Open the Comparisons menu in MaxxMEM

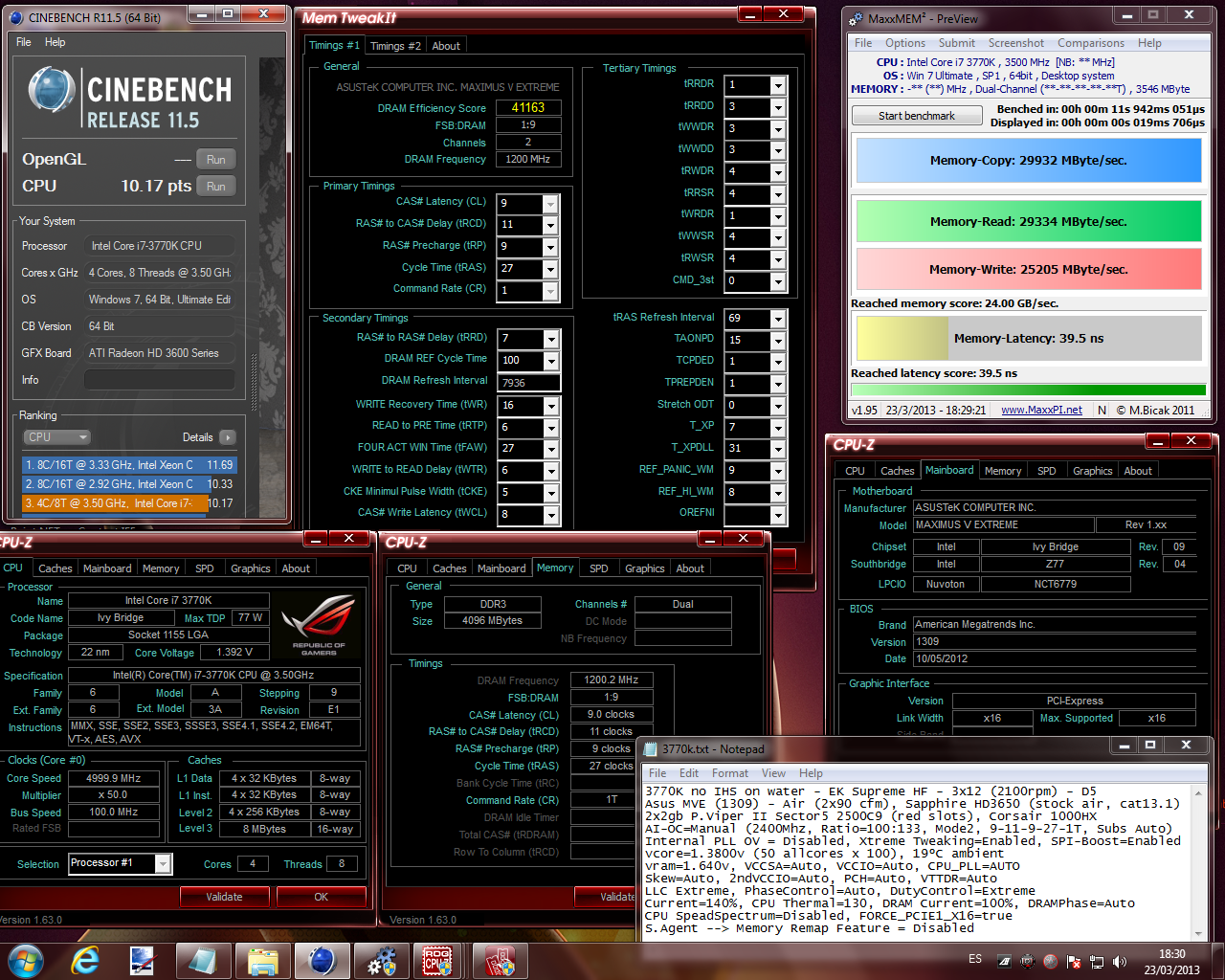click(x=1090, y=43)
